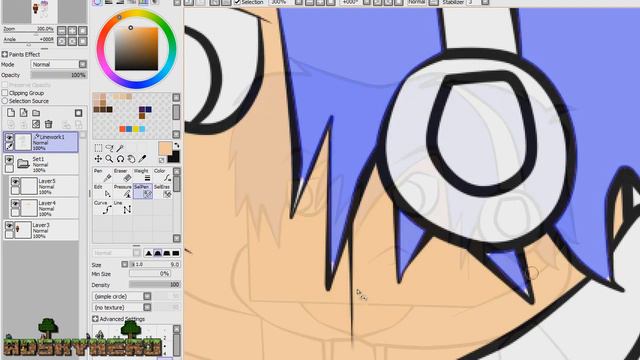Choose the Line linework tool
The width and height of the screenshot is (640, 360).
coord(123,207)
